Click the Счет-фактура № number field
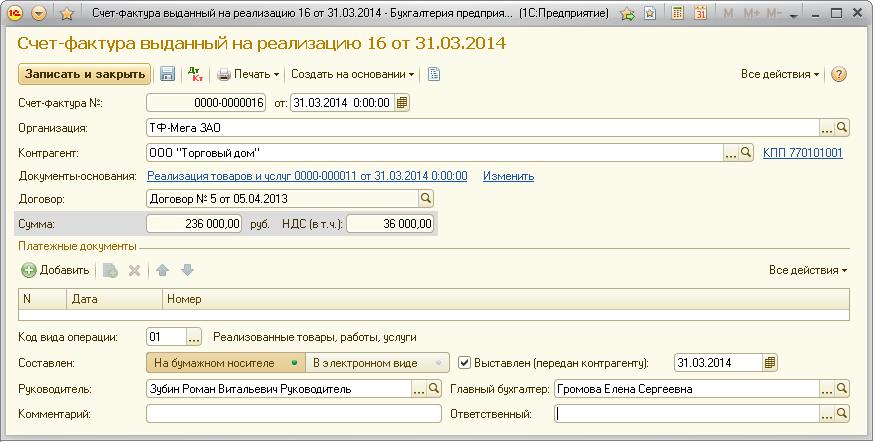 tap(205, 103)
